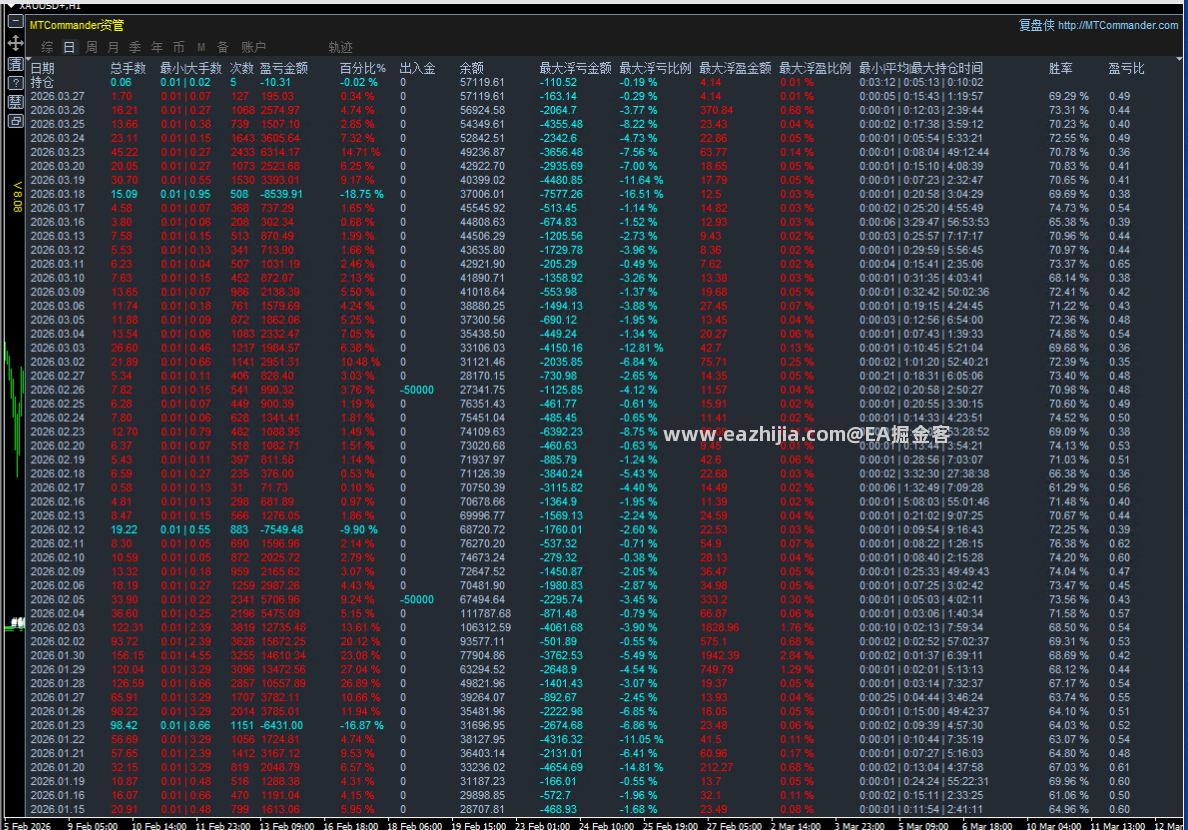Open the 月 monthly tab

[x=113, y=47]
